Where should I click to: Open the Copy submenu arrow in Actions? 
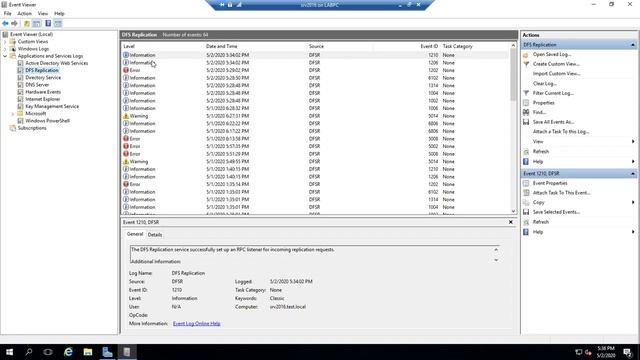pyautogui.click(x=633, y=202)
